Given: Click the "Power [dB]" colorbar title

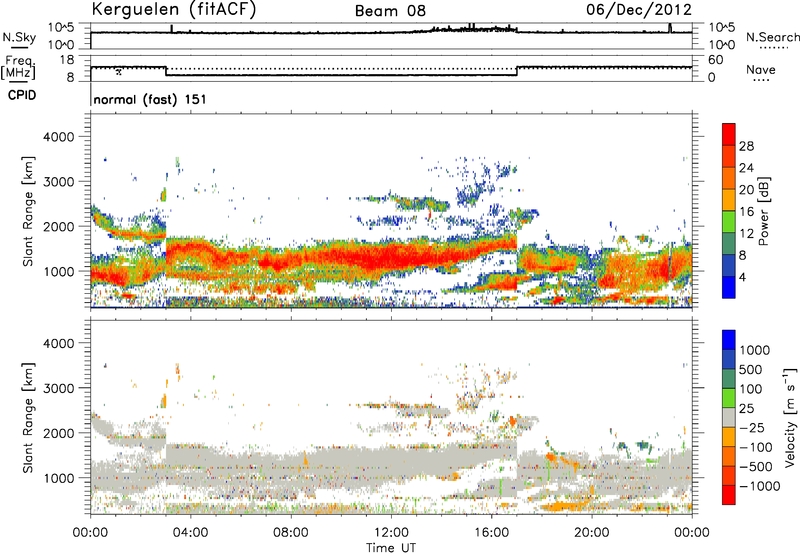Looking at the screenshot, I should pos(763,211).
